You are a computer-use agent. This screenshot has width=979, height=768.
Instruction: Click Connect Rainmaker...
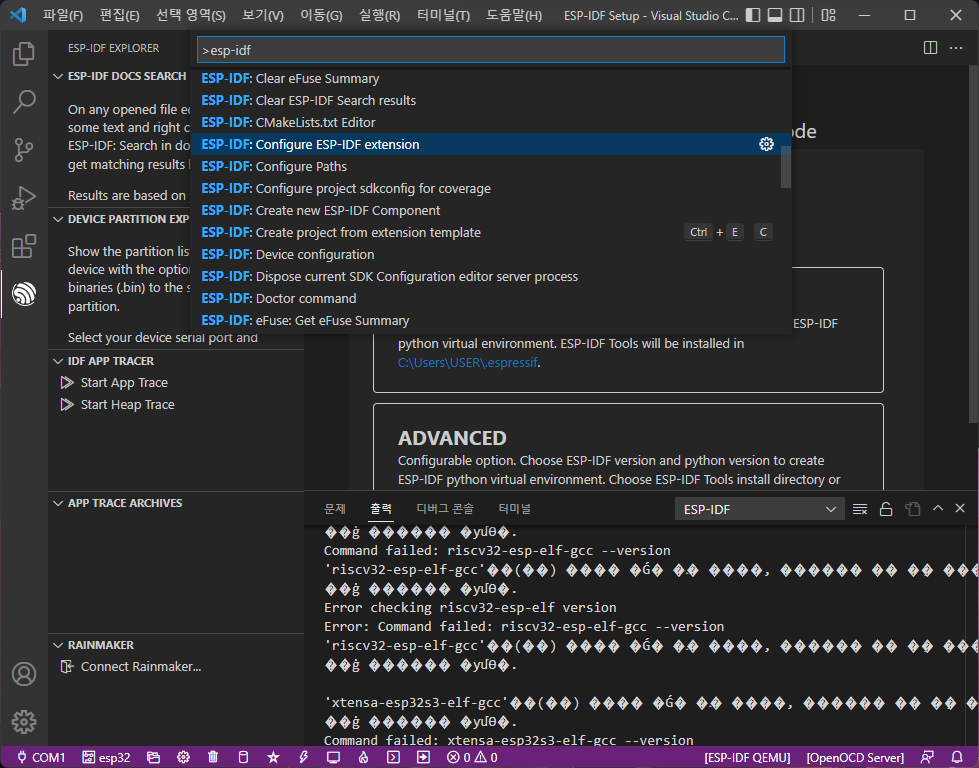[140, 667]
